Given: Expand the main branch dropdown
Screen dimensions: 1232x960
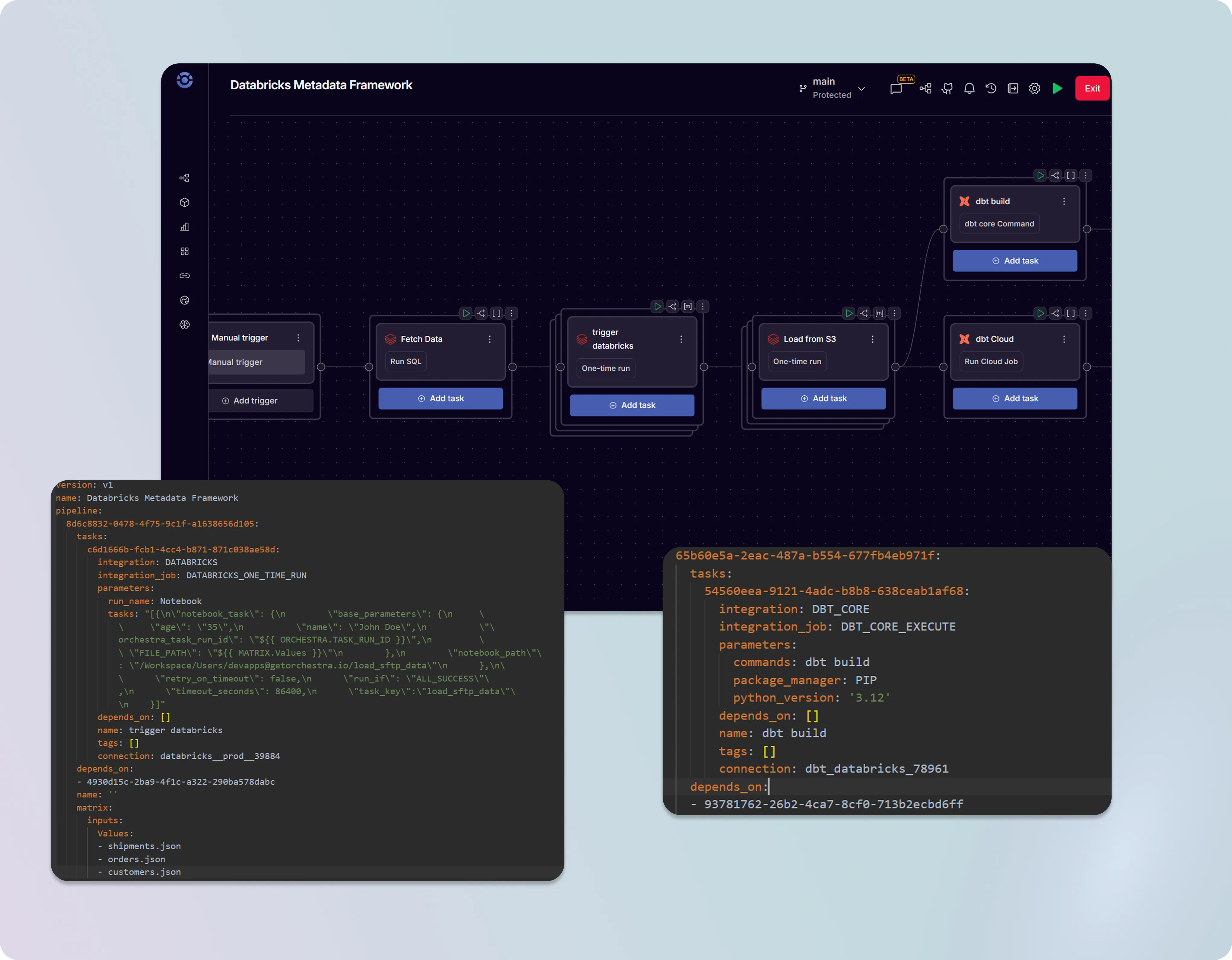Looking at the screenshot, I should [861, 89].
